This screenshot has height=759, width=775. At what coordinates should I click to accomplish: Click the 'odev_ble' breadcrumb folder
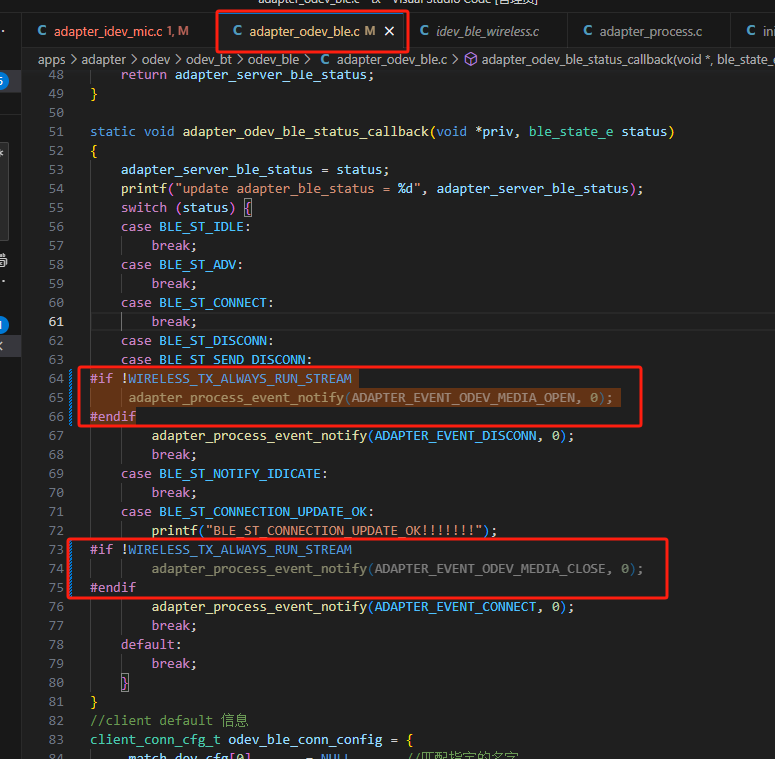click(x=273, y=60)
